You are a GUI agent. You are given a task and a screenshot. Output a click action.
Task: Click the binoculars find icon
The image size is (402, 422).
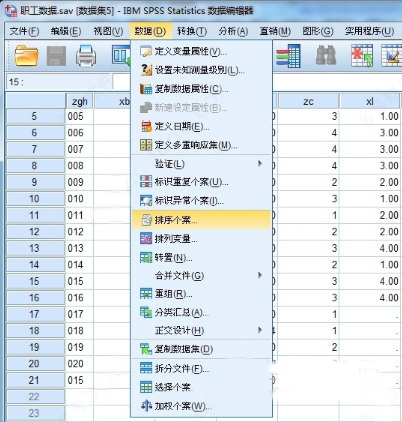coord(325,55)
